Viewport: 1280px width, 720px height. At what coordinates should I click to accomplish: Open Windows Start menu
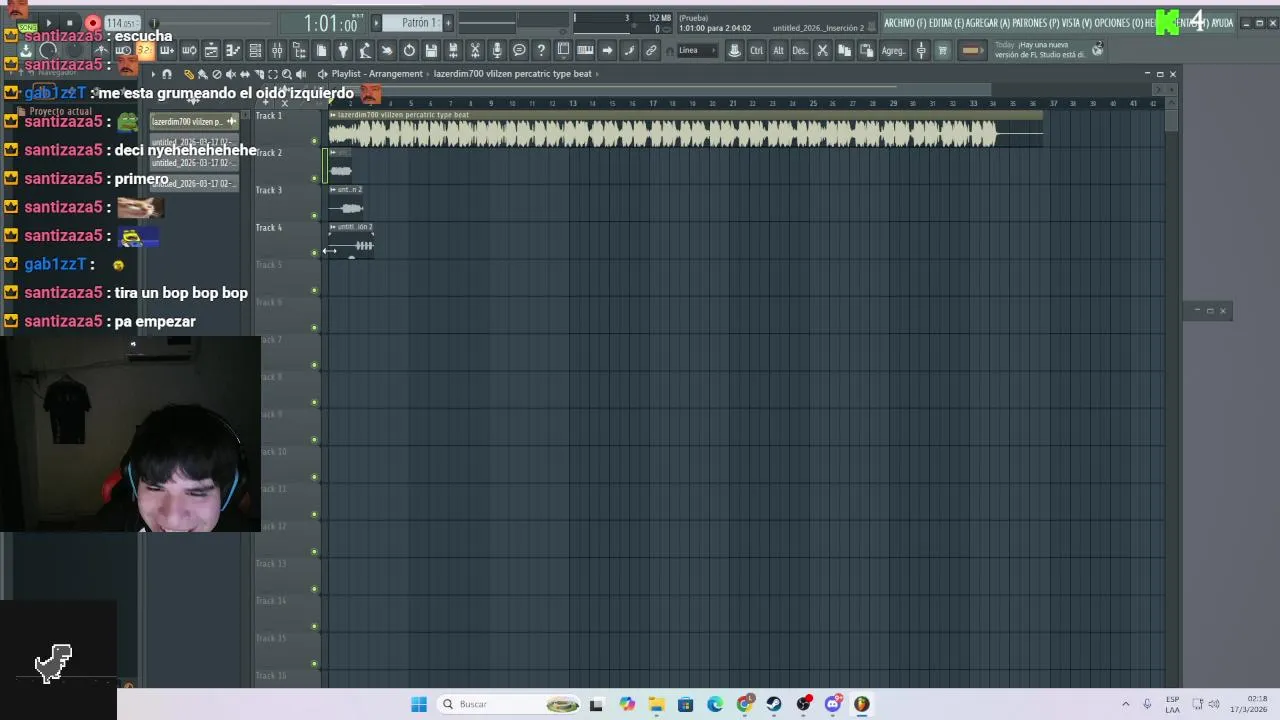[x=419, y=704]
